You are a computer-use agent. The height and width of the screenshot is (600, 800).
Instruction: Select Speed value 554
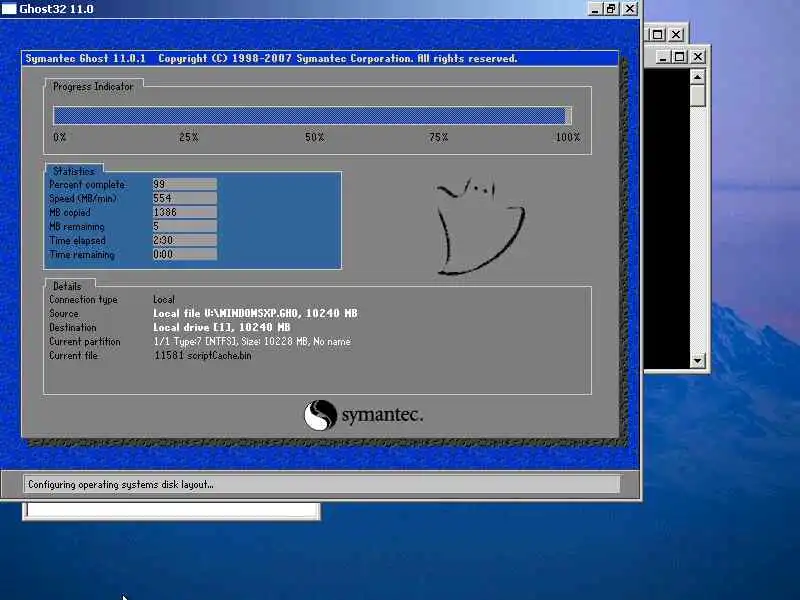[185, 198]
